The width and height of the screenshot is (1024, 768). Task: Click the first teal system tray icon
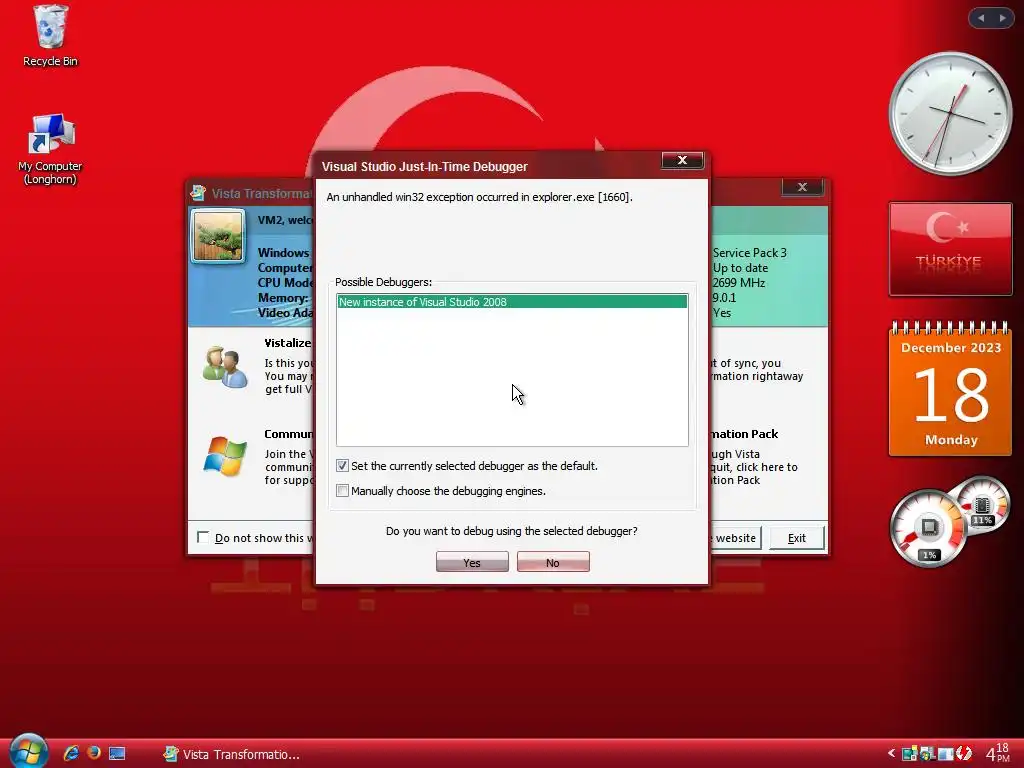click(x=909, y=754)
